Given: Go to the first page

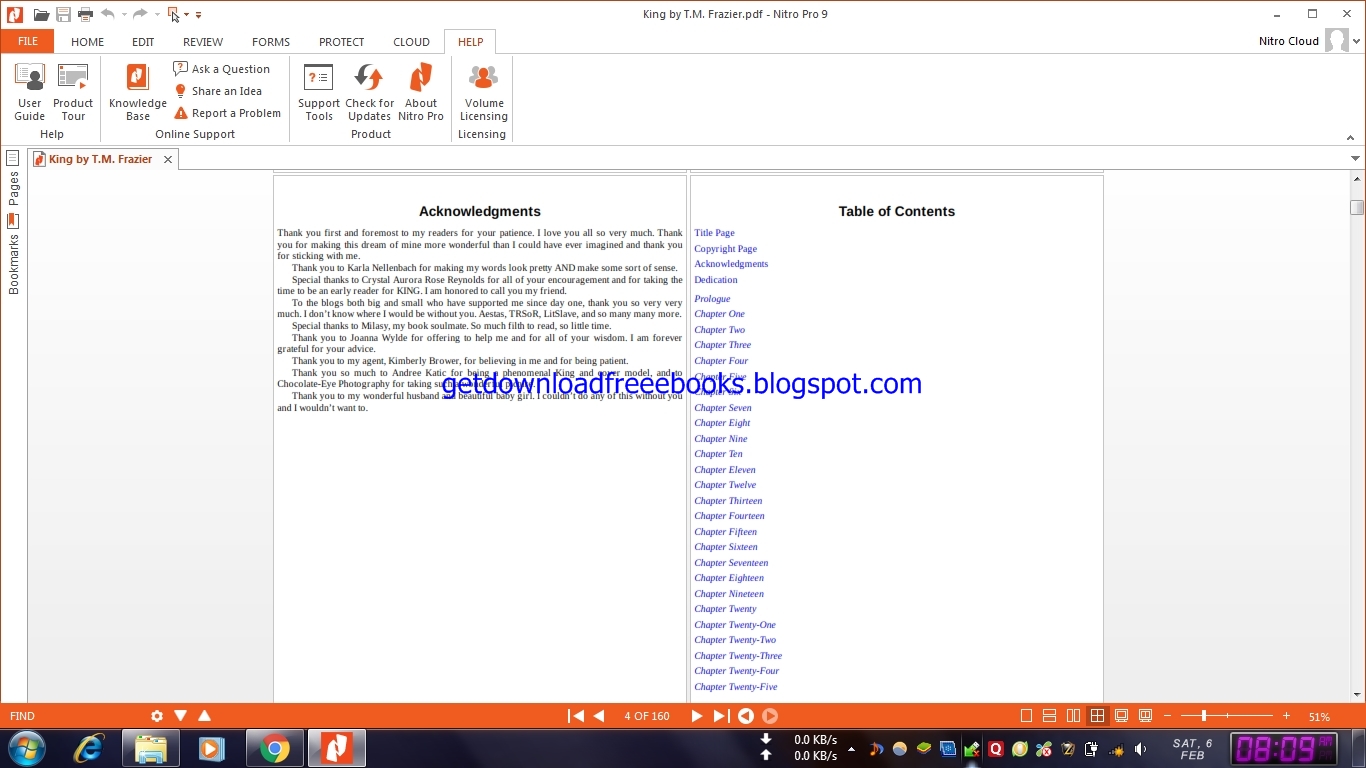Looking at the screenshot, I should click(576, 716).
